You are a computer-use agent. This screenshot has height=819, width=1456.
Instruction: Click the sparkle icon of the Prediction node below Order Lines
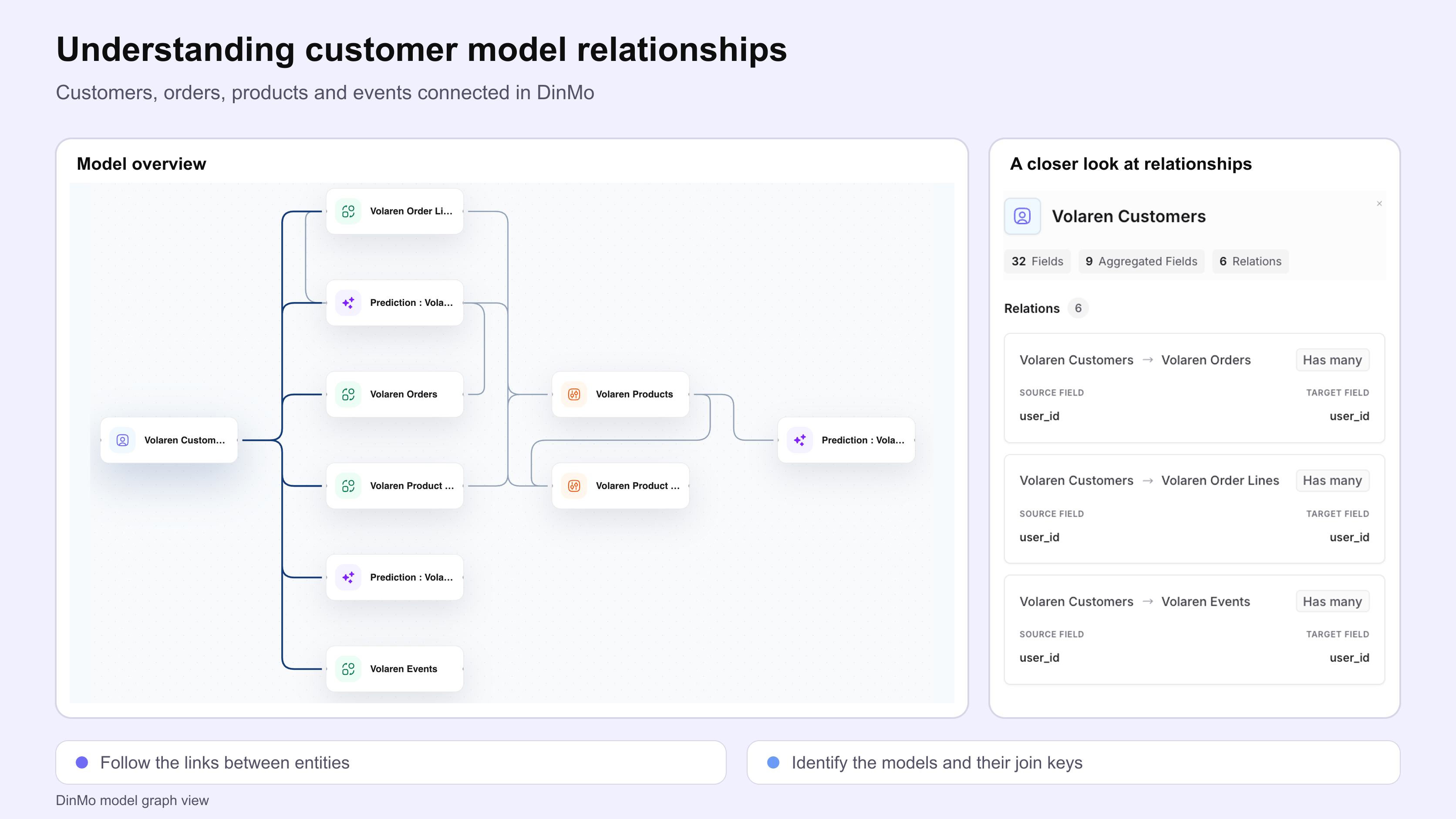(348, 303)
